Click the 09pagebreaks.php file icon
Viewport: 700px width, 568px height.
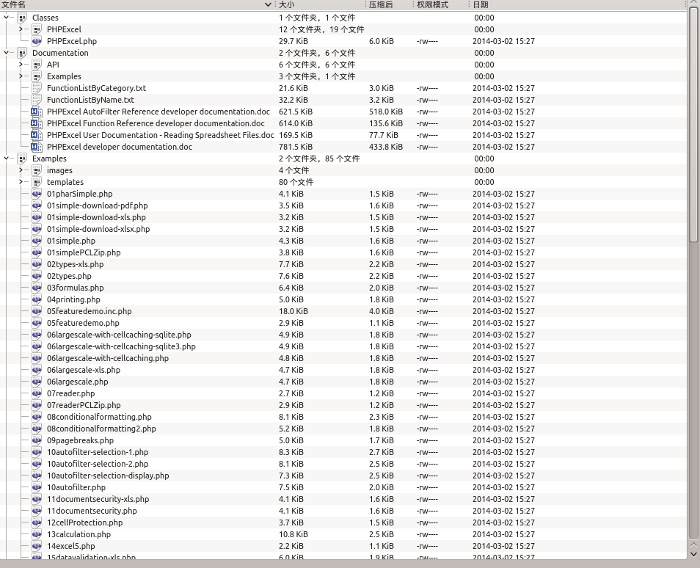click(x=37, y=440)
